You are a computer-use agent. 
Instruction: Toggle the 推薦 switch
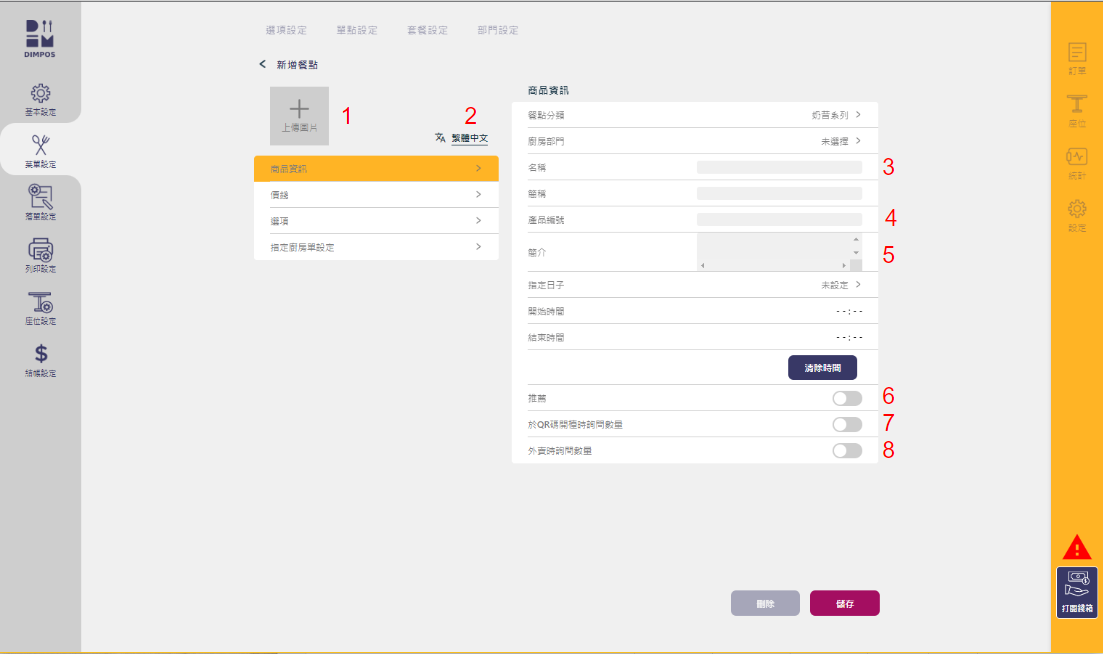846,398
